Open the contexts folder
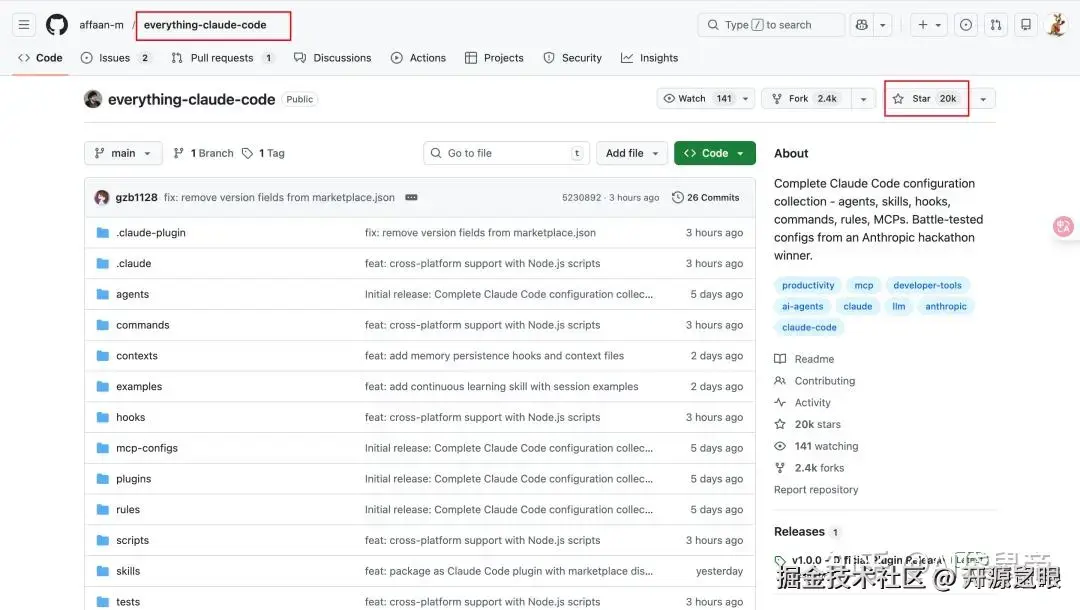The image size is (1080, 610). click(x=136, y=356)
